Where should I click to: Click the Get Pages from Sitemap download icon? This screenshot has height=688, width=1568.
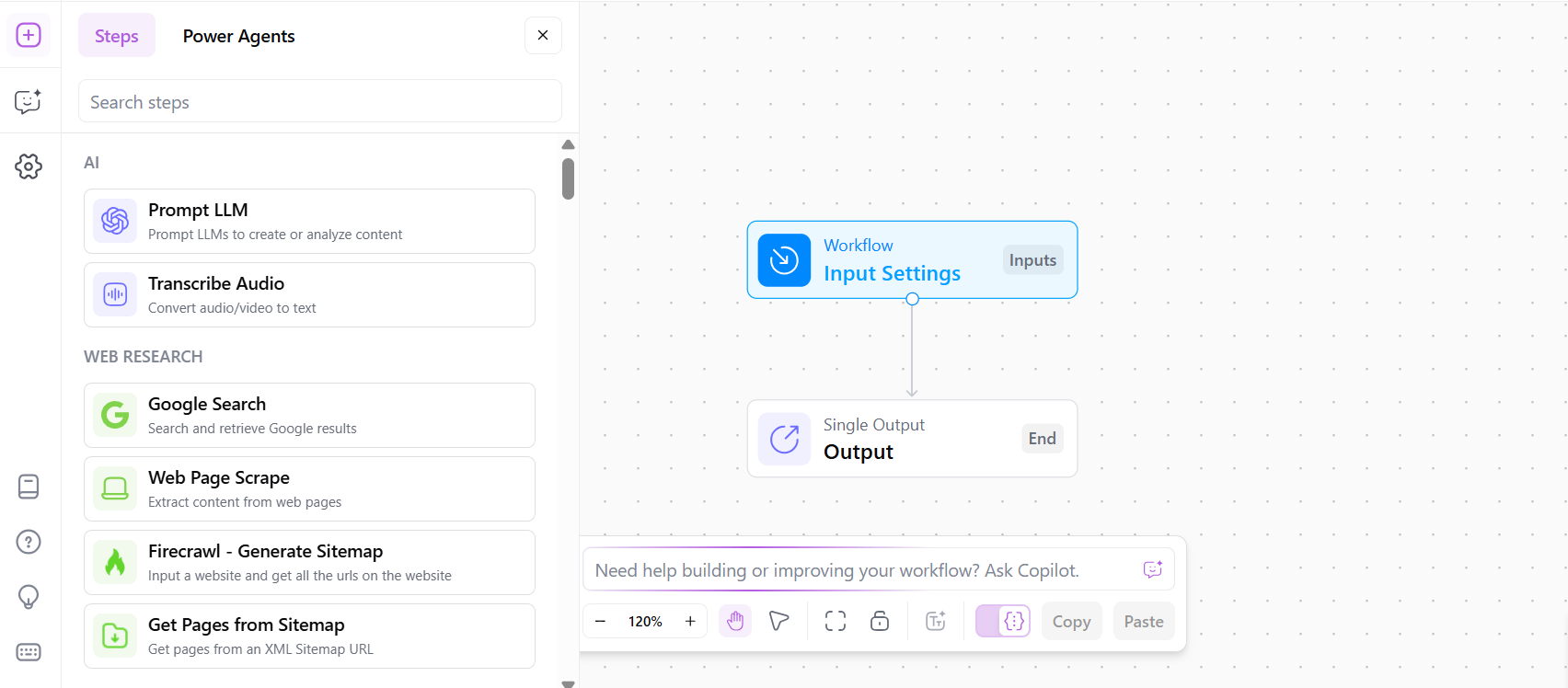pyautogui.click(x=115, y=636)
